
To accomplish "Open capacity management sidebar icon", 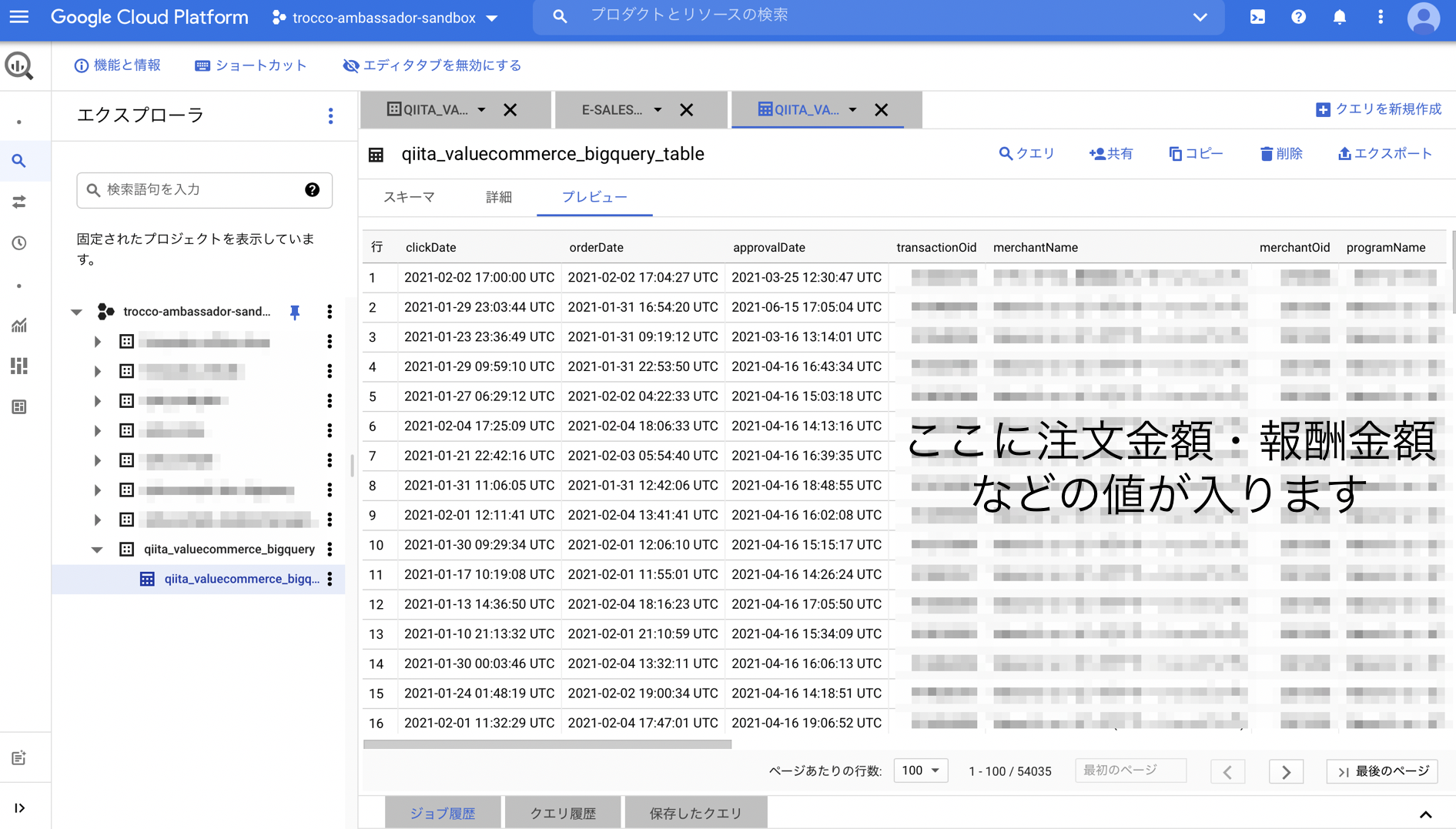I will (19, 366).
